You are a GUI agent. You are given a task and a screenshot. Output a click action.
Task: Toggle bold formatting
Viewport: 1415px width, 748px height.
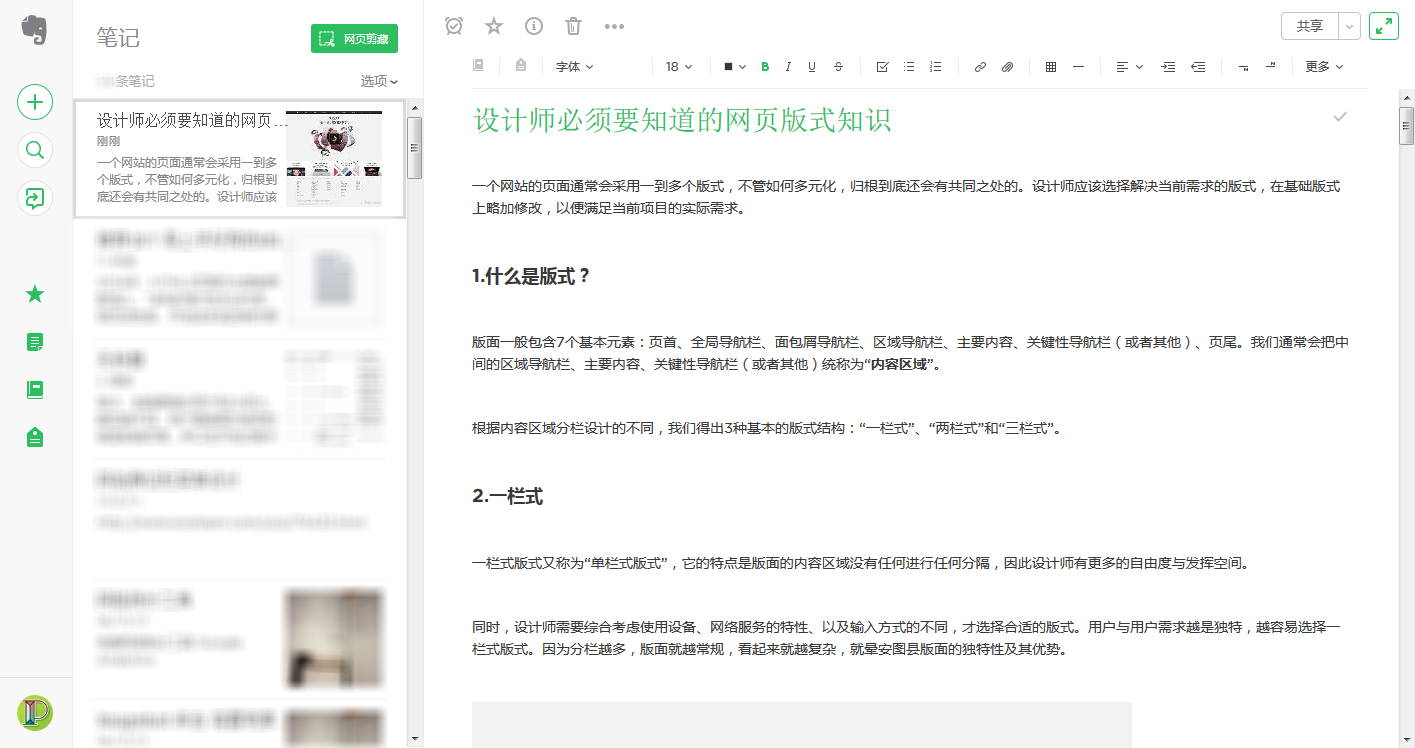pos(765,67)
